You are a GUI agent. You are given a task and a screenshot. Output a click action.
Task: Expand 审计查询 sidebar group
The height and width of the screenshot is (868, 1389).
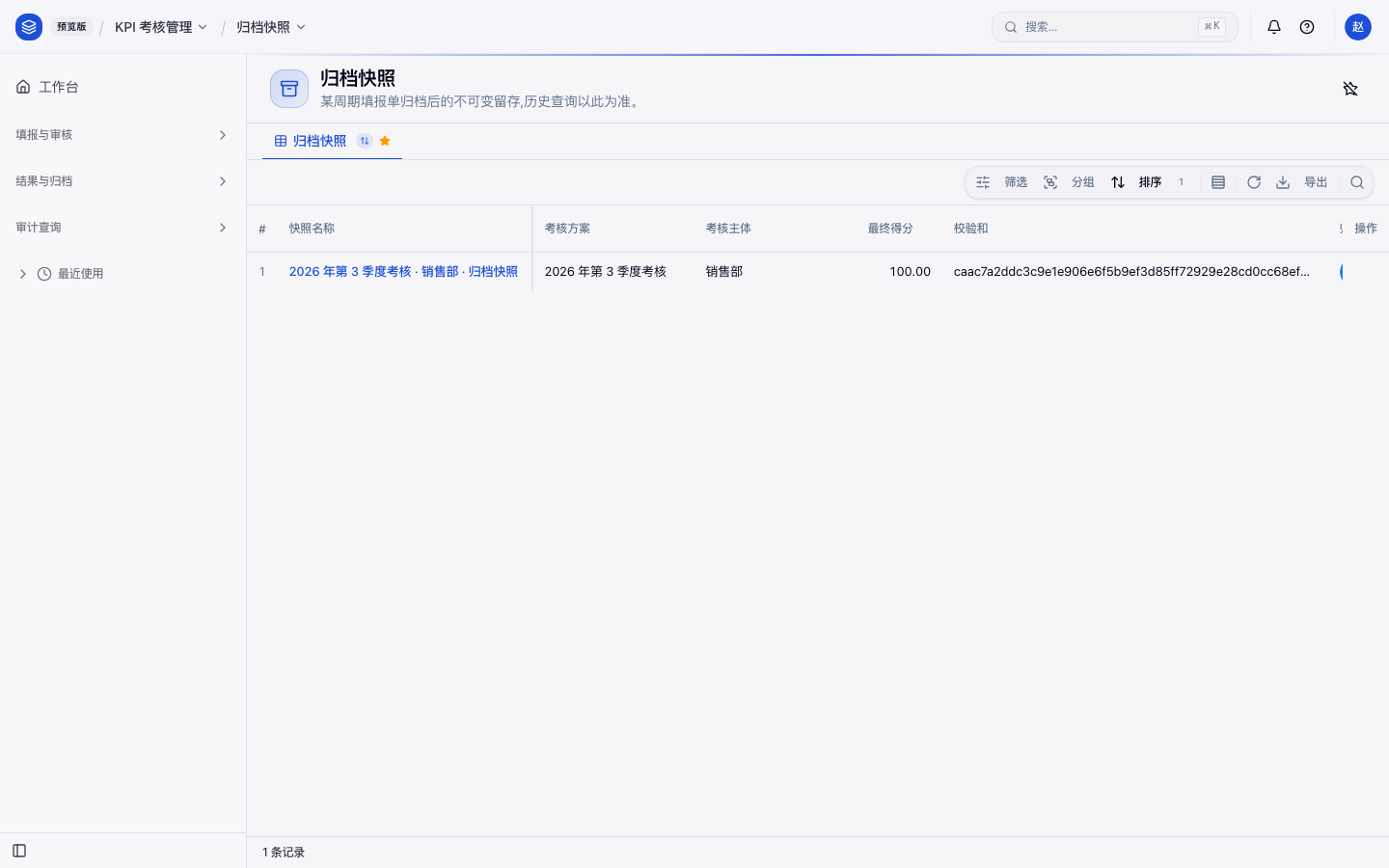tap(123, 228)
